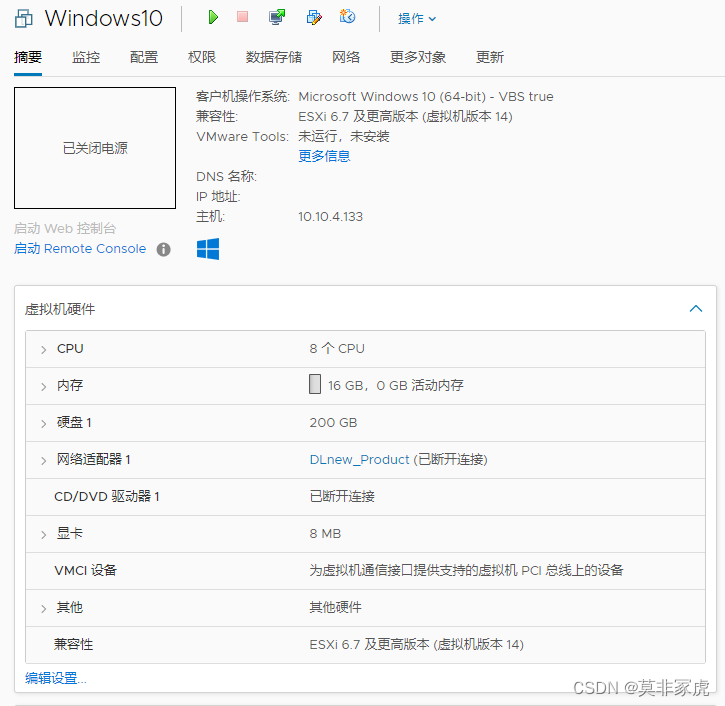Click host address 10.10.4.133

pyautogui.click(x=331, y=216)
